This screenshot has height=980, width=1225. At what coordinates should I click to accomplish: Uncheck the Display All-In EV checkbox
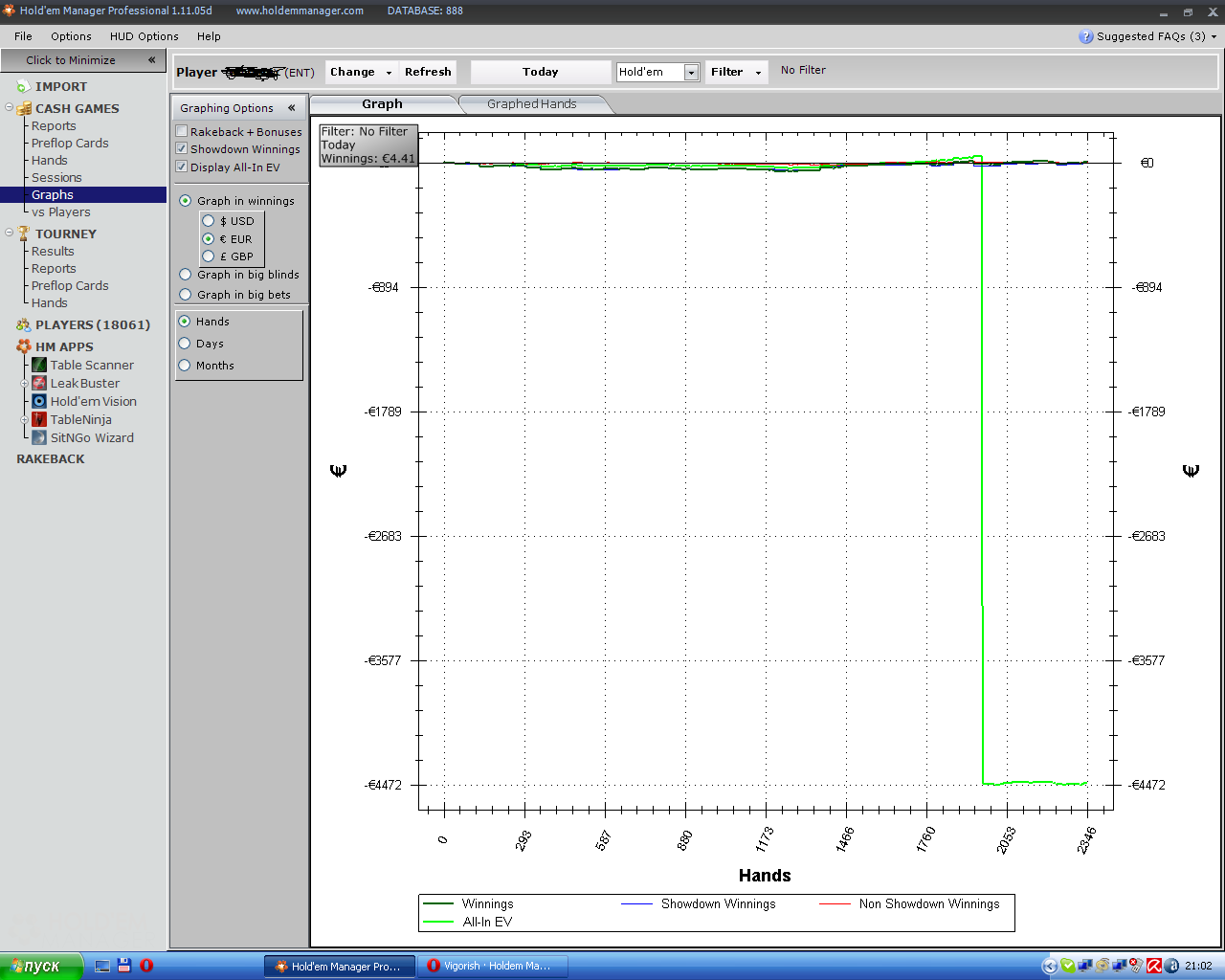pos(182,167)
